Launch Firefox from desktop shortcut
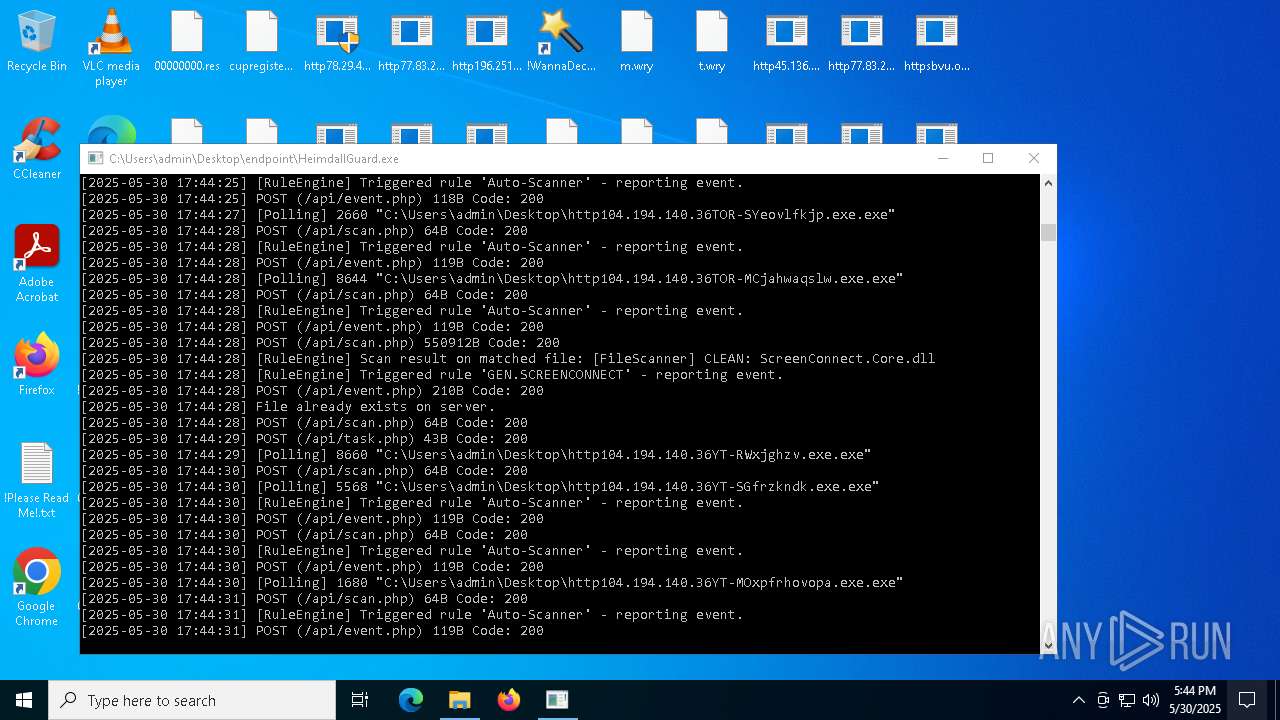 tap(37, 365)
